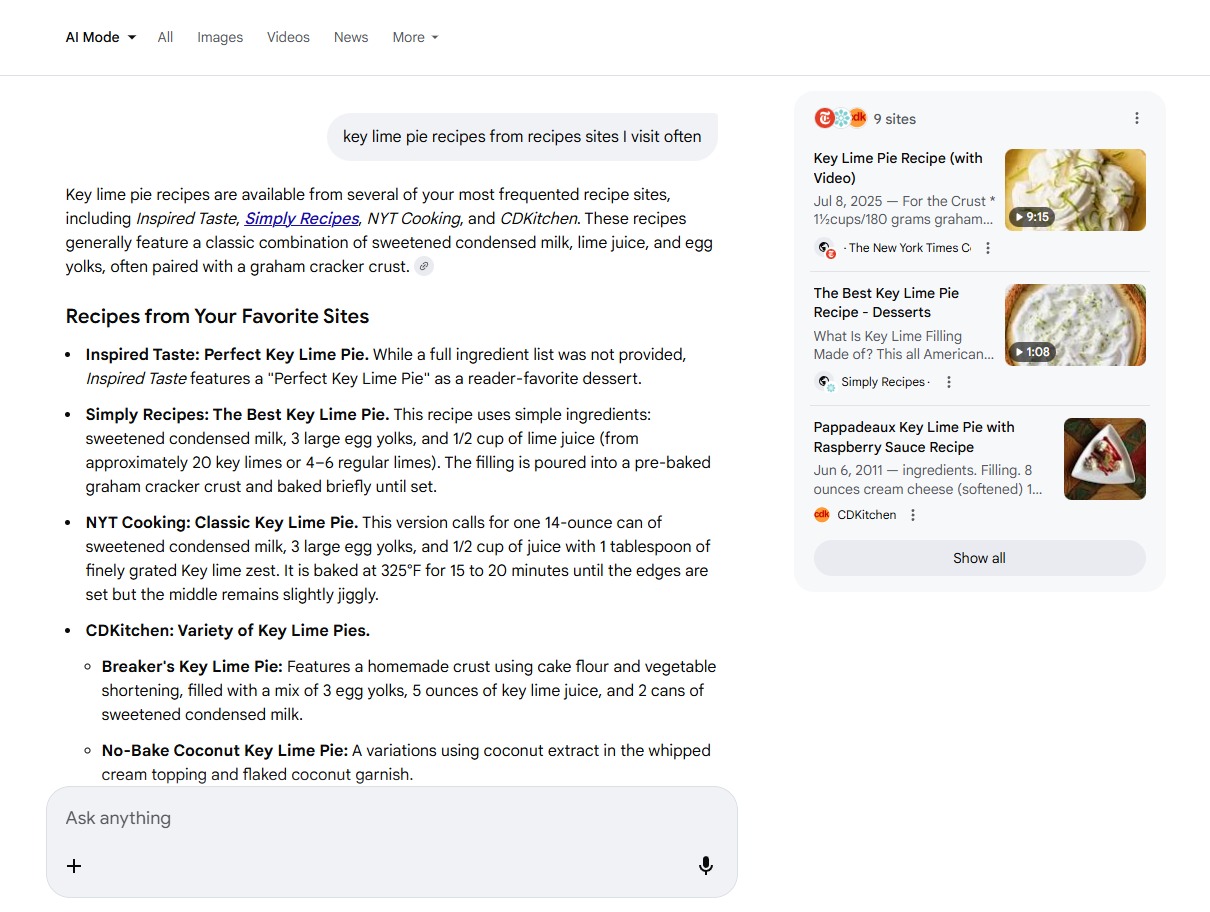This screenshot has width=1210, height=912.
Task: Click the plus icon in the Ask anything bar
Action: point(74,866)
